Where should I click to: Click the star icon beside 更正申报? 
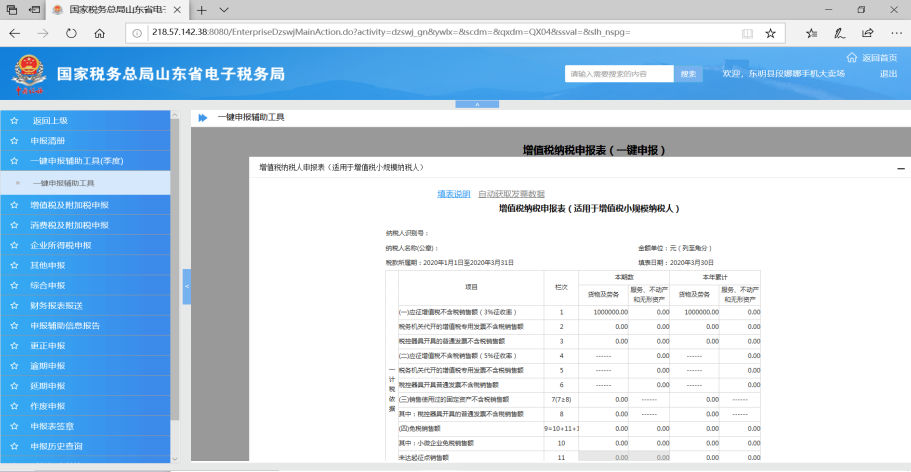(x=15, y=346)
